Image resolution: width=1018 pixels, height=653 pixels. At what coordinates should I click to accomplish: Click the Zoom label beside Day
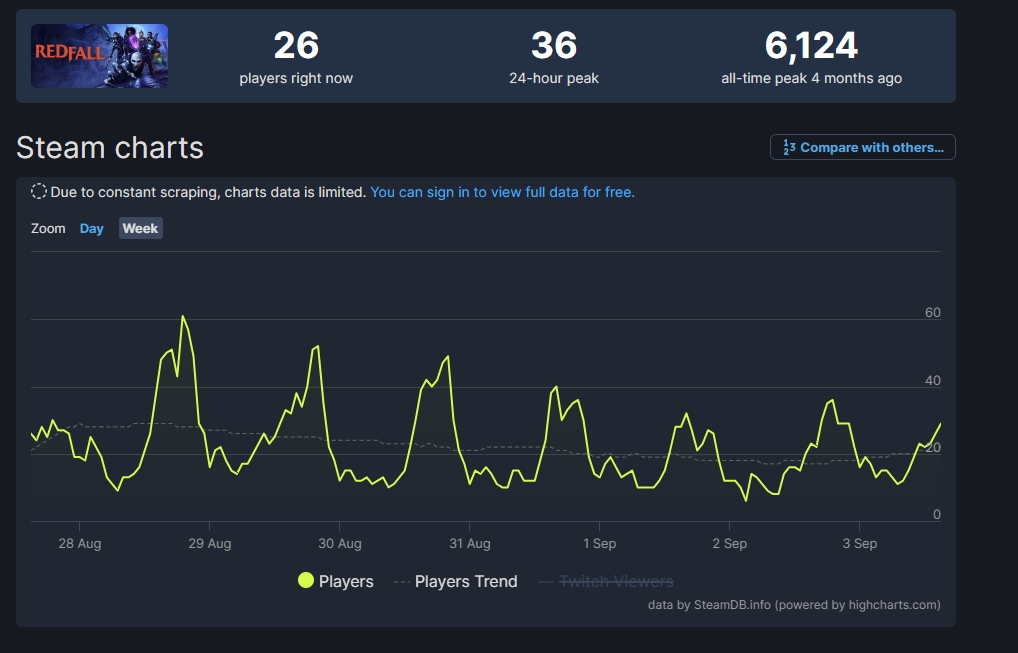pos(48,228)
